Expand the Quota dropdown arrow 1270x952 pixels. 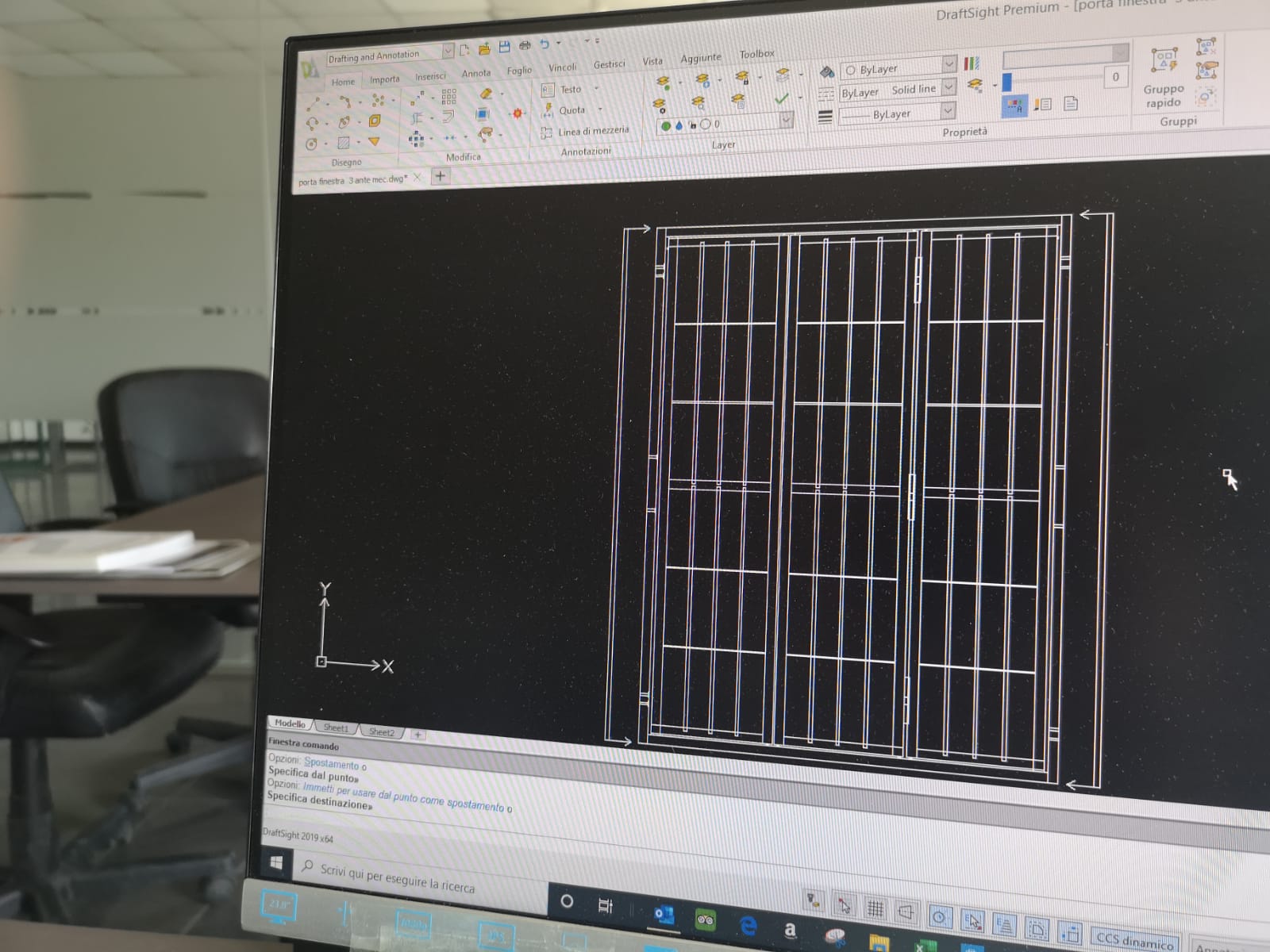click(600, 109)
